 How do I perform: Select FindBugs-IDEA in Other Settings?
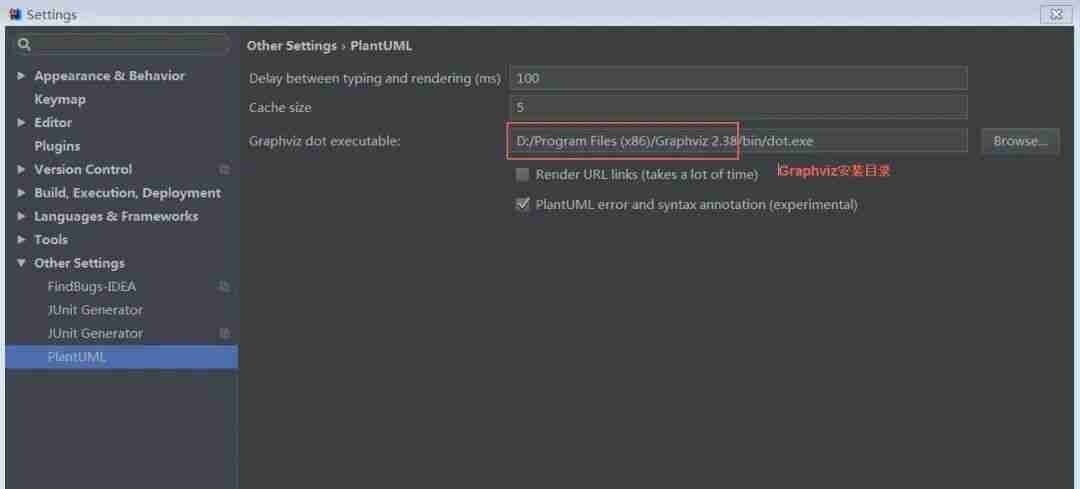coord(91,287)
